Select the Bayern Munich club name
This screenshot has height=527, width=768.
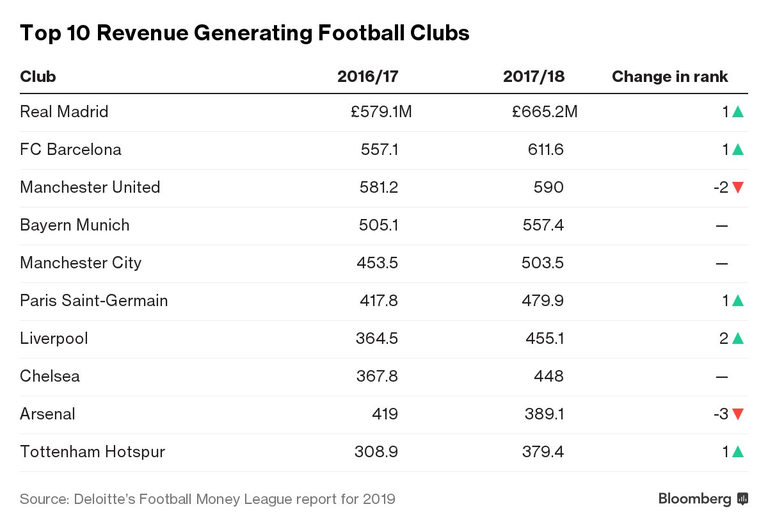(75, 225)
